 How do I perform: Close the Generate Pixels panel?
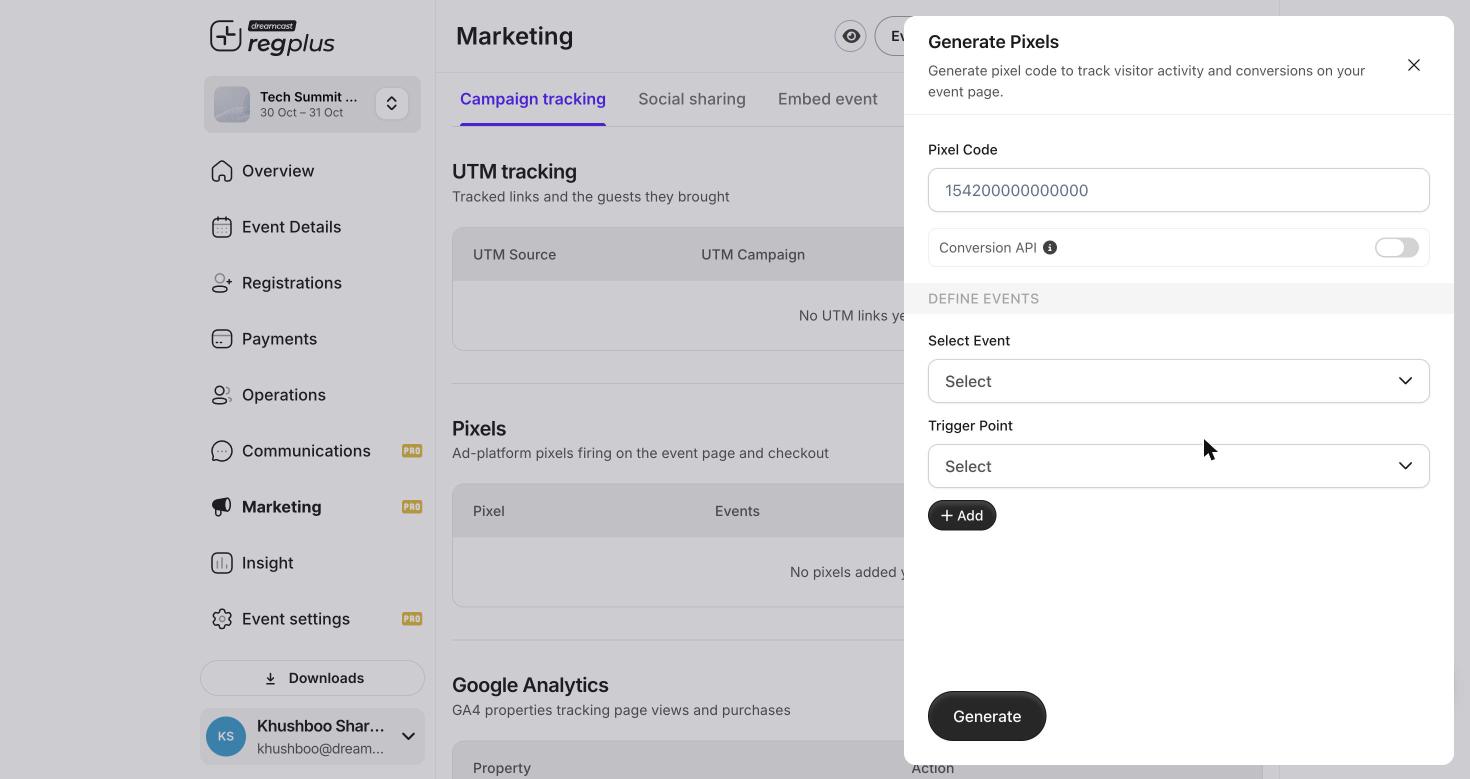(1414, 65)
